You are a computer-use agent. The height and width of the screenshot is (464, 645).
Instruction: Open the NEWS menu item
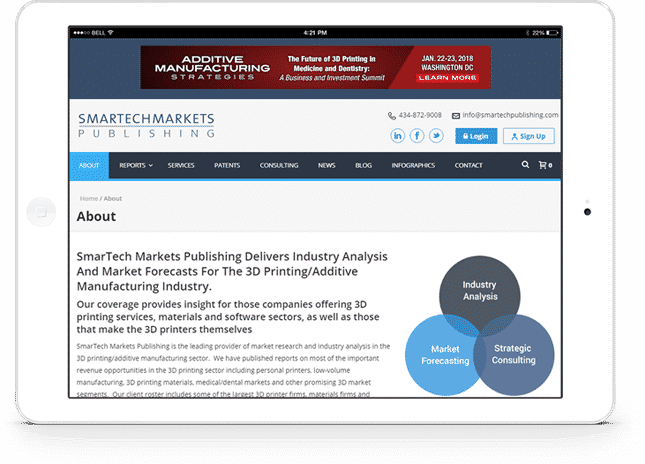(x=327, y=165)
